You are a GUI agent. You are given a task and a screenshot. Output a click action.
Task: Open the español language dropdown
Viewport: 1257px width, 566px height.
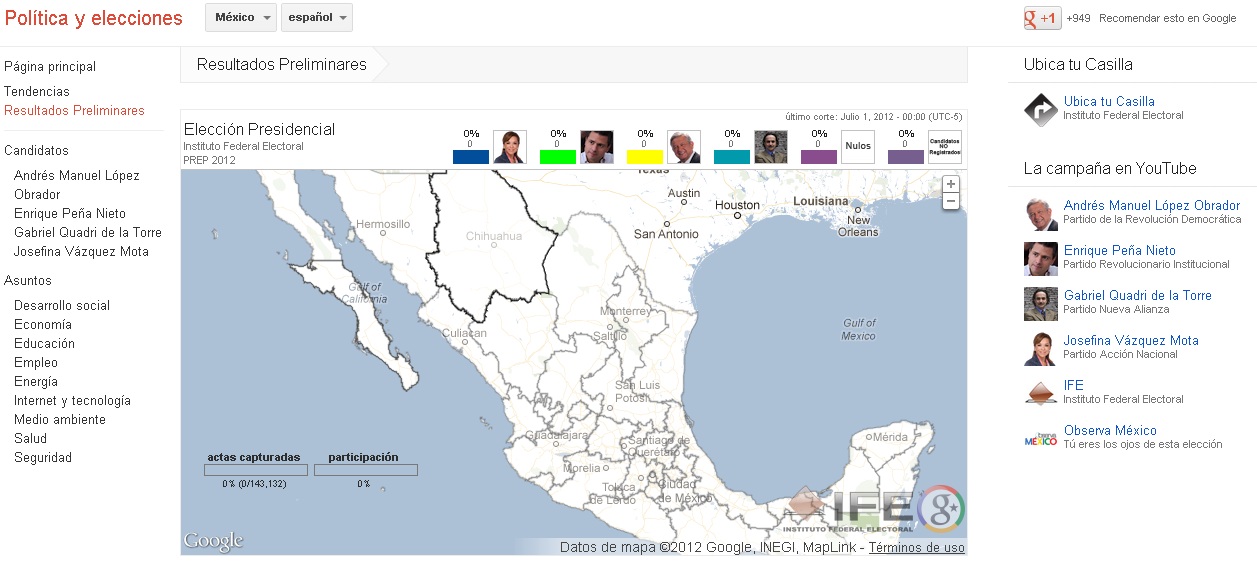click(x=317, y=18)
